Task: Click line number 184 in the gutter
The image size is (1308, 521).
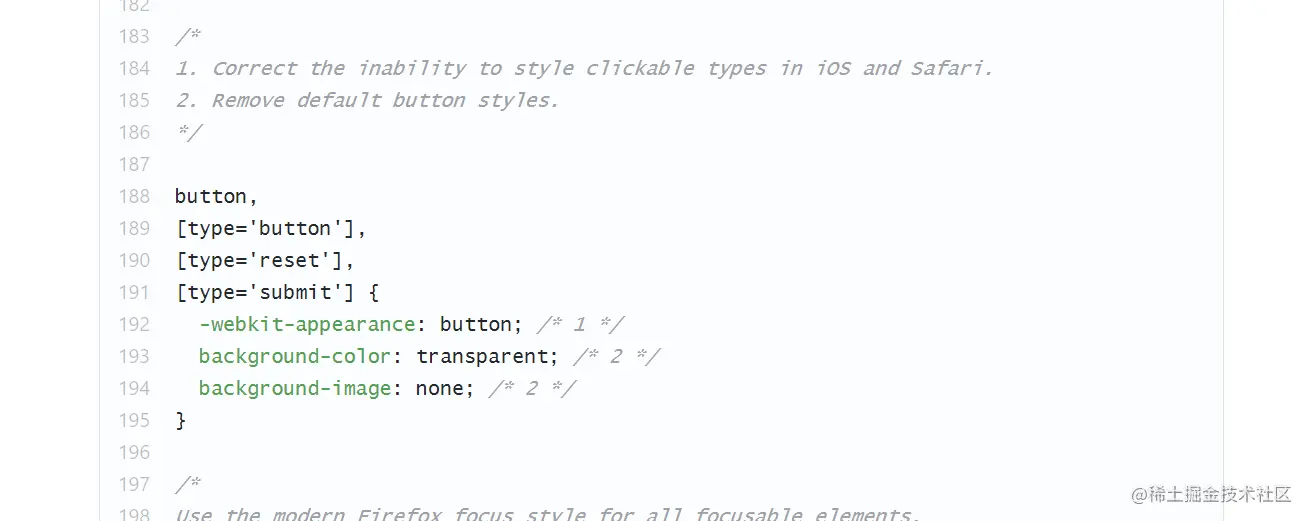Action: point(134,68)
